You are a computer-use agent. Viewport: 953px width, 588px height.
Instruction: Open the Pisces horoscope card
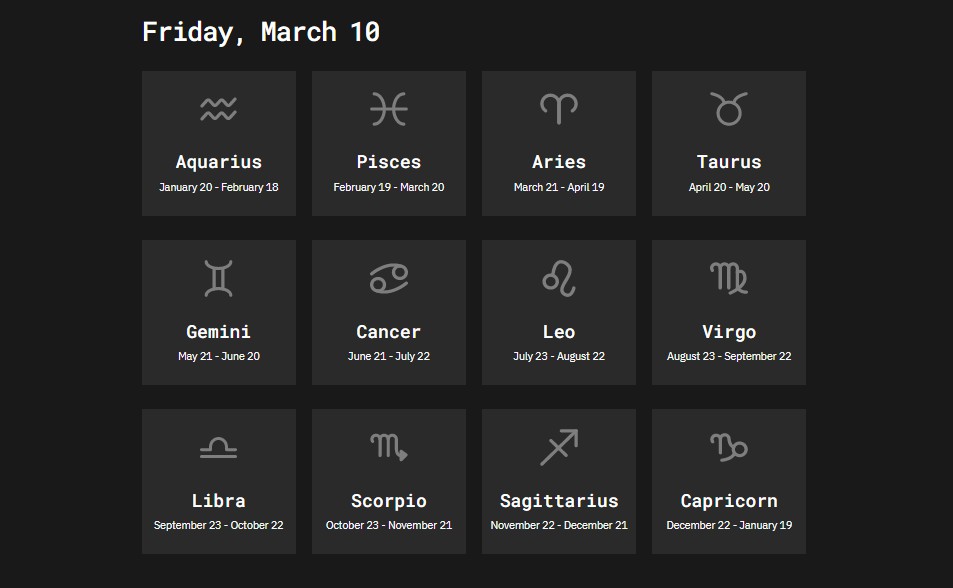point(388,142)
